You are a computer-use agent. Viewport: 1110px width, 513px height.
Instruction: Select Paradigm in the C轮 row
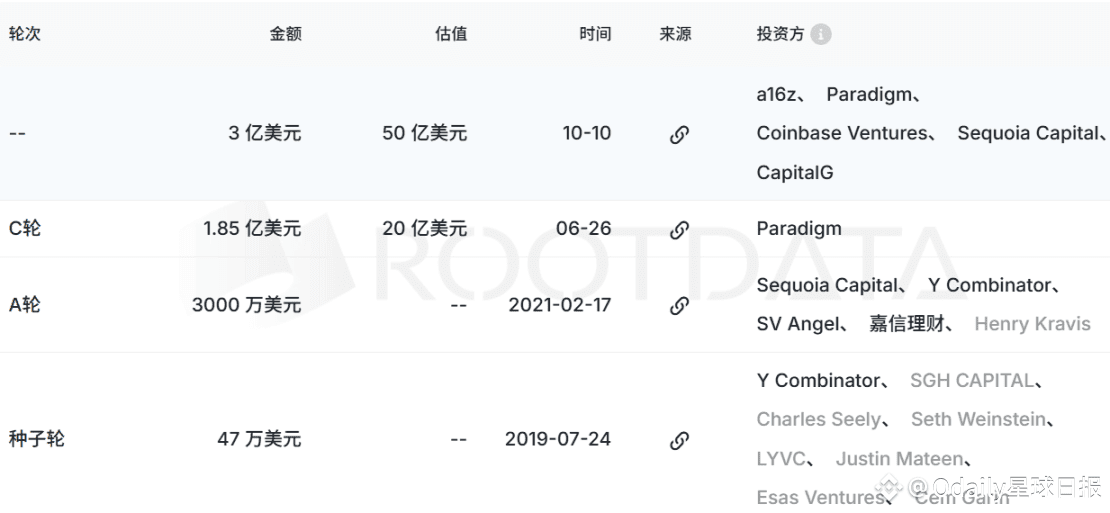pyautogui.click(x=799, y=229)
